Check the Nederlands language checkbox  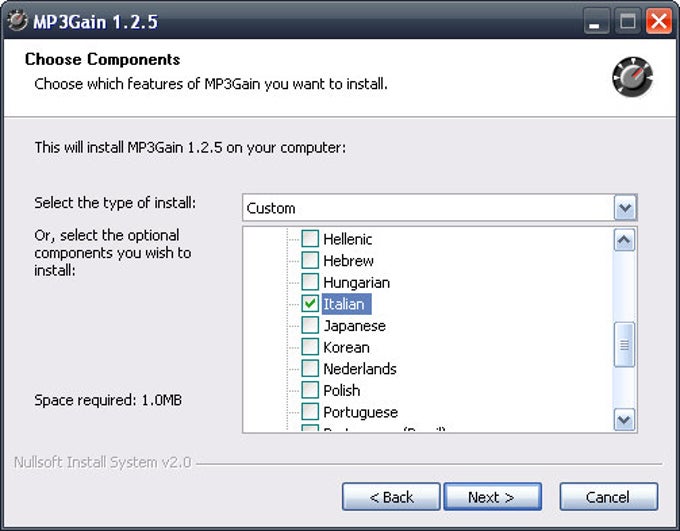pos(310,368)
